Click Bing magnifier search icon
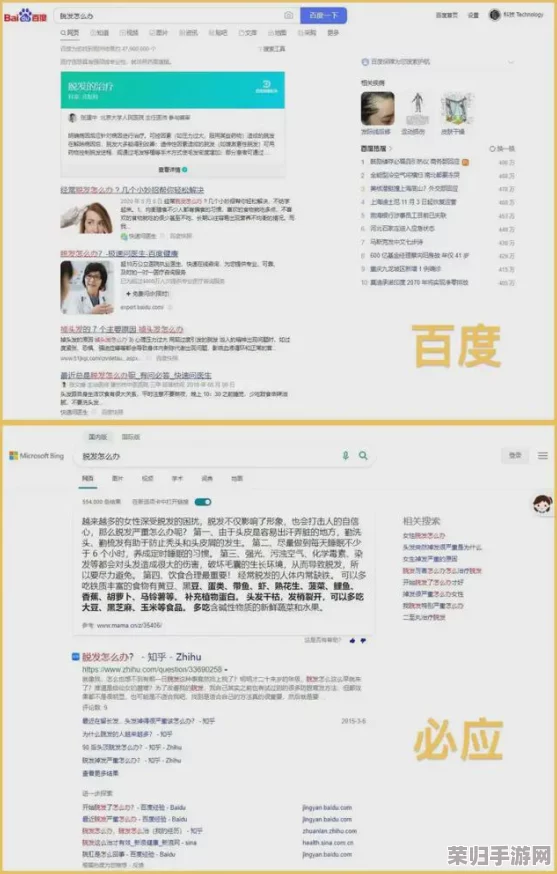 click(363, 456)
